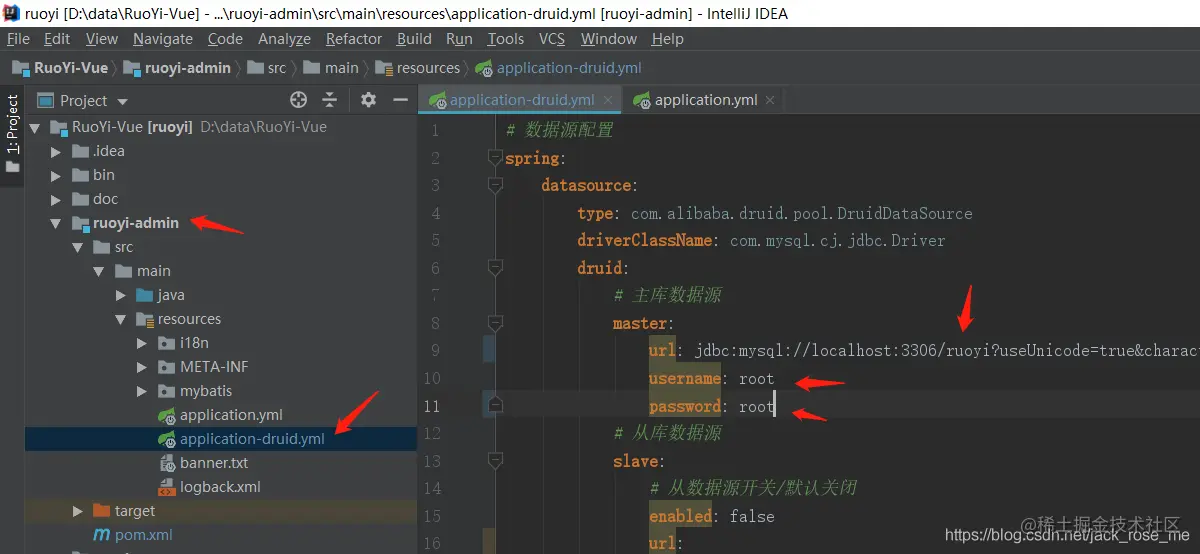Viewport: 1200px width, 554px height.
Task: Close the application.yml tab
Action: pos(769,100)
